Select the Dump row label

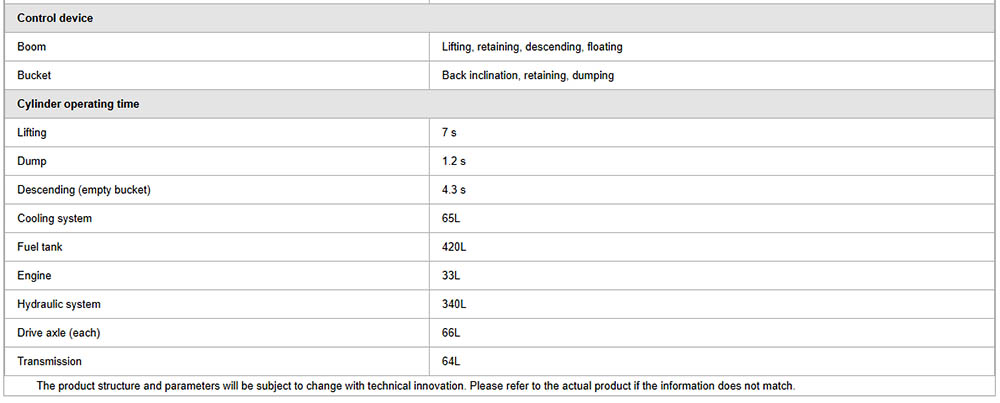pyautogui.click(x=31, y=161)
